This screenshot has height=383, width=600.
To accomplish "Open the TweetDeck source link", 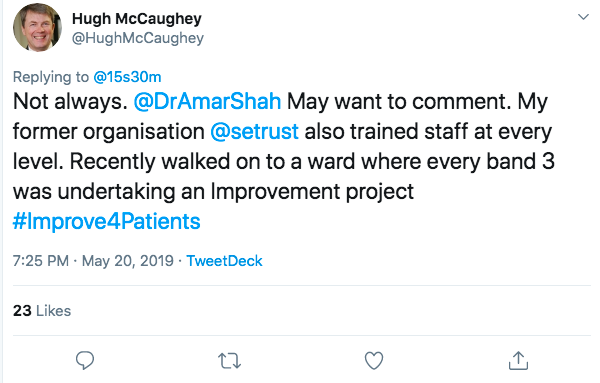I will click(224, 261).
